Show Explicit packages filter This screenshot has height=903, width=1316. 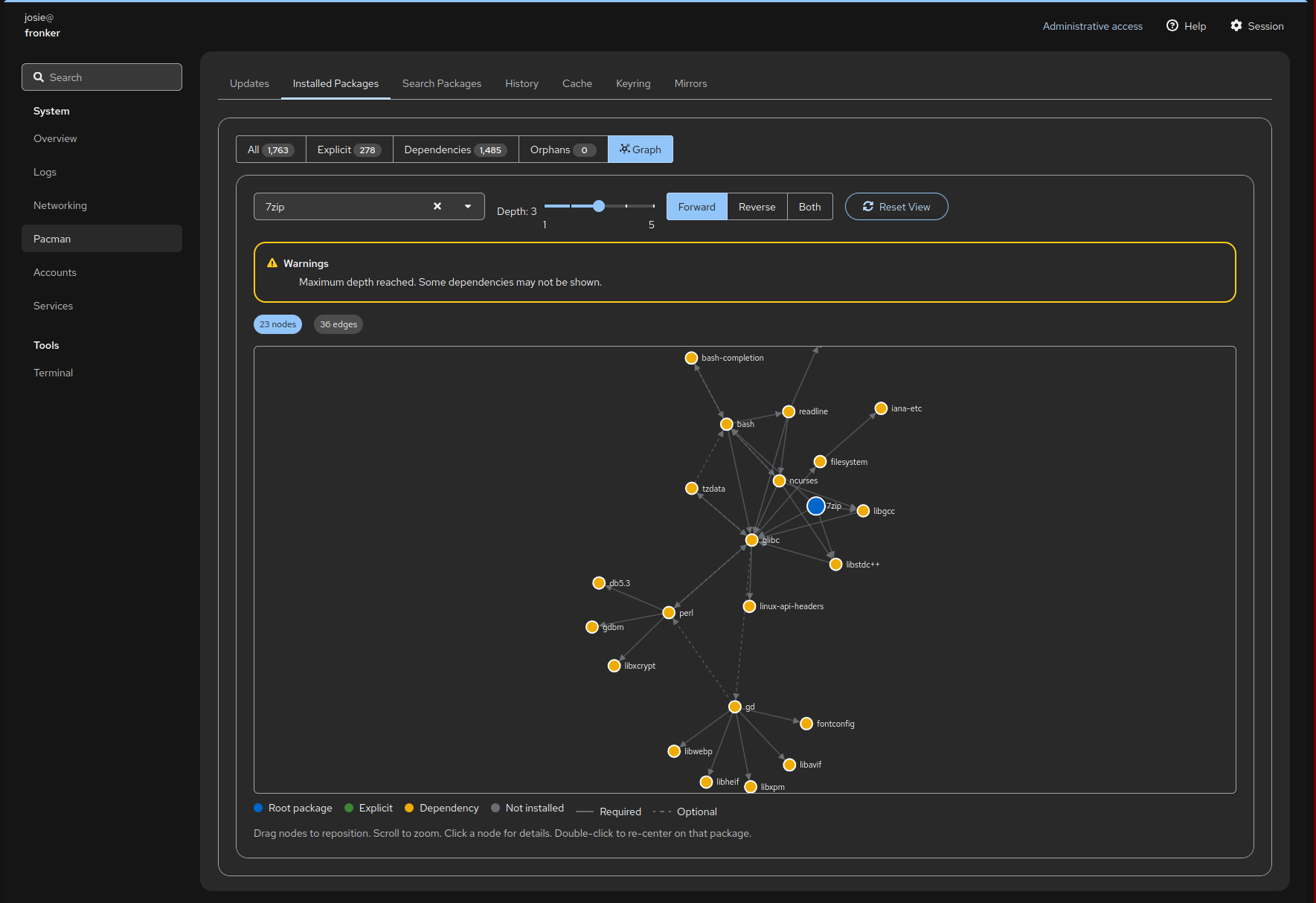348,150
